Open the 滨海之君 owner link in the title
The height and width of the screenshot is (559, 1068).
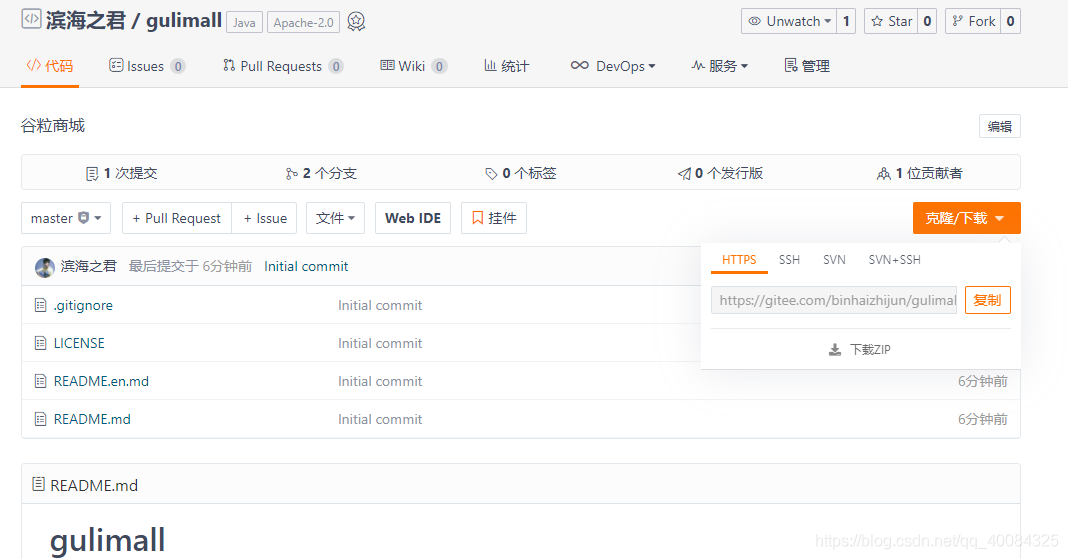pos(86,20)
